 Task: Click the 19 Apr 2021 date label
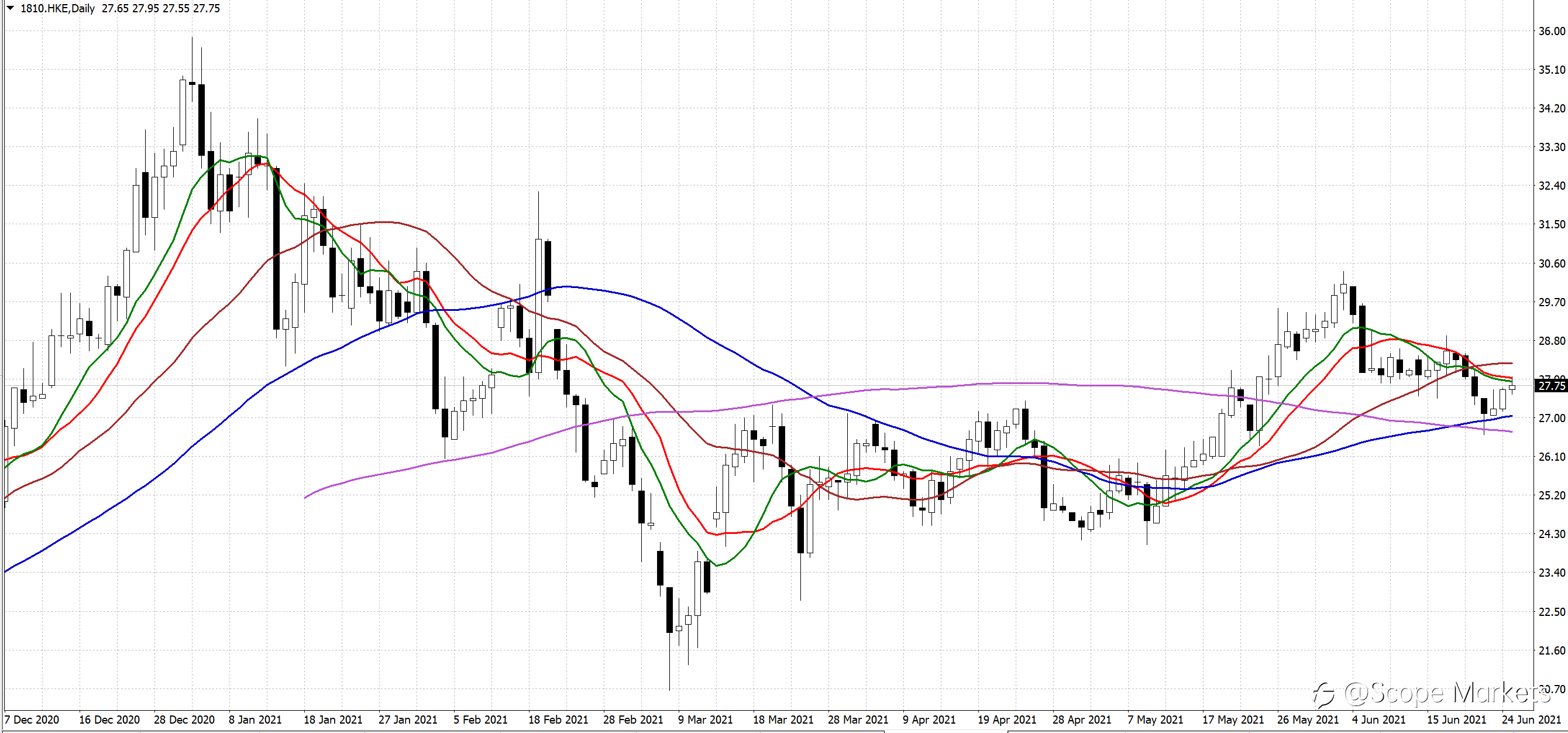click(1007, 720)
